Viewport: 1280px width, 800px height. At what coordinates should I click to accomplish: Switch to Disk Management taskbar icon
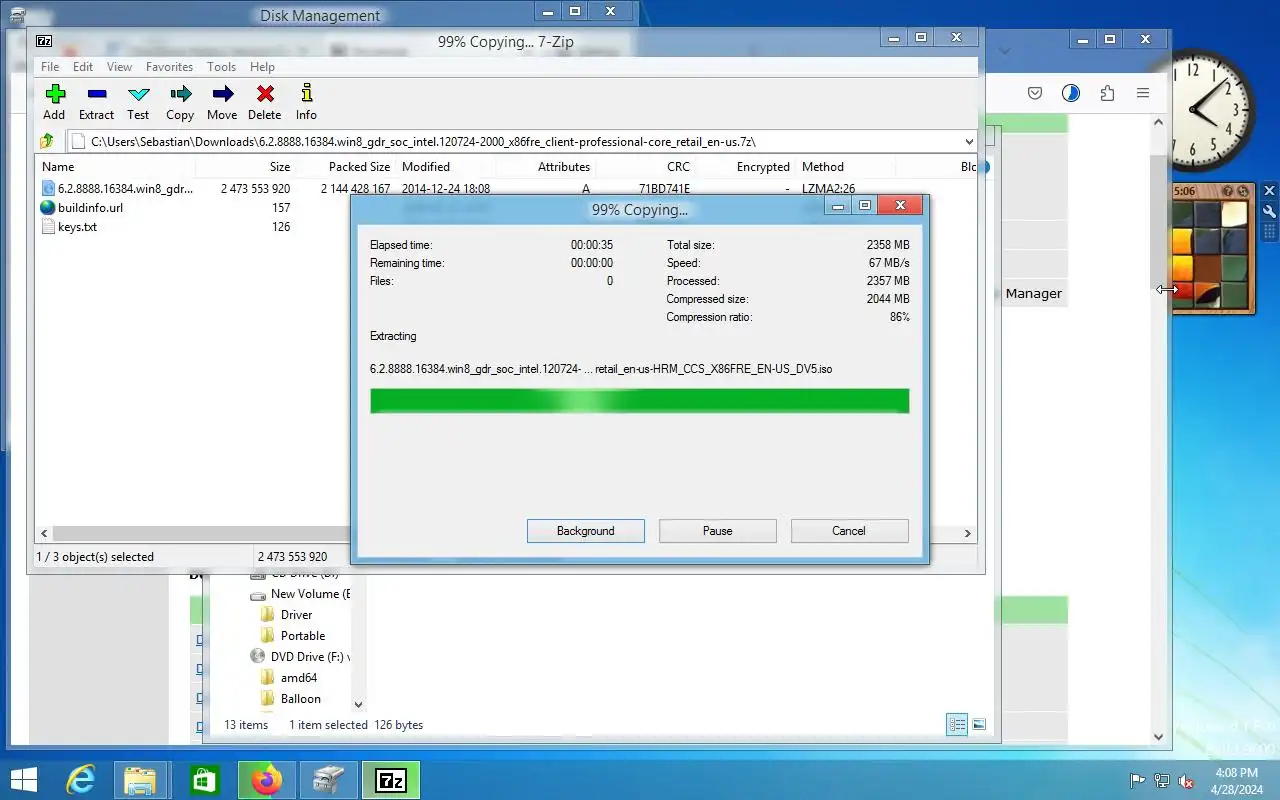tap(329, 780)
